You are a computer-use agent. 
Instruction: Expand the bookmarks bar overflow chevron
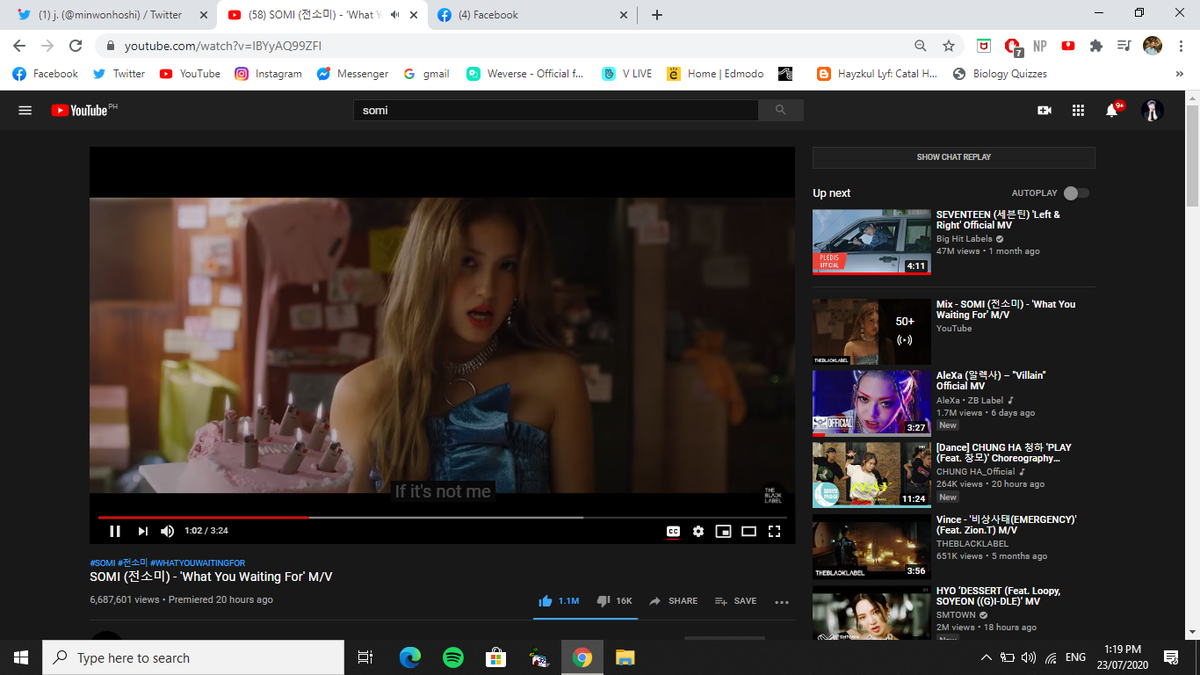click(x=1179, y=74)
